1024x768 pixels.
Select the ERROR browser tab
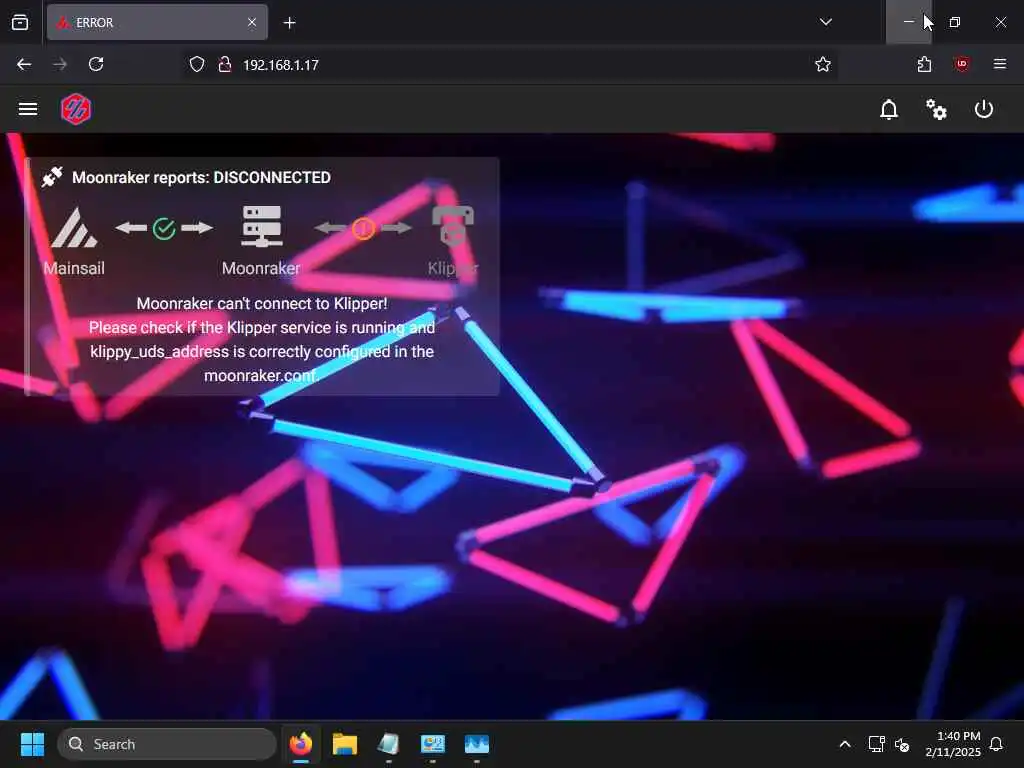click(157, 23)
